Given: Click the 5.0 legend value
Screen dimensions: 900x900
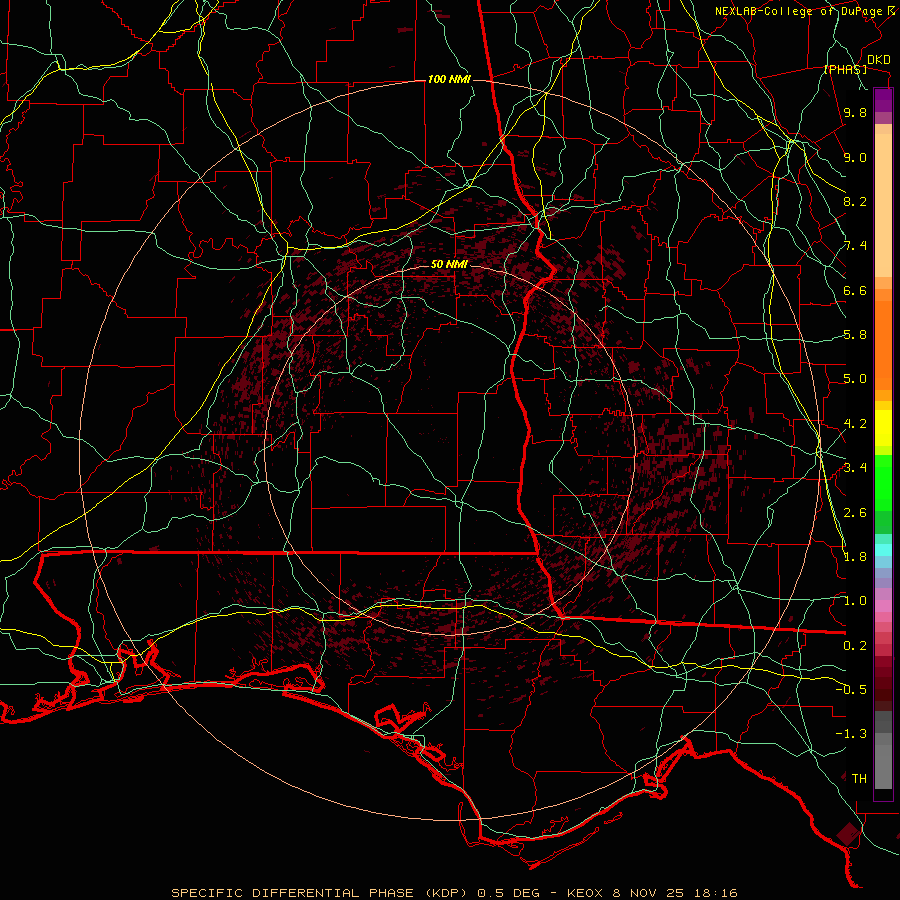Looking at the screenshot, I should coord(855,379).
